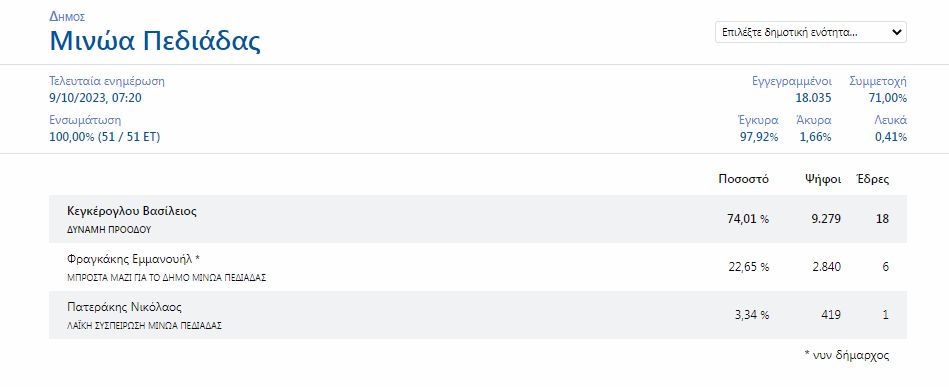Click the Εγγεγραμμένοι 18.035 value
This screenshot has width=949, height=387.
point(813,98)
